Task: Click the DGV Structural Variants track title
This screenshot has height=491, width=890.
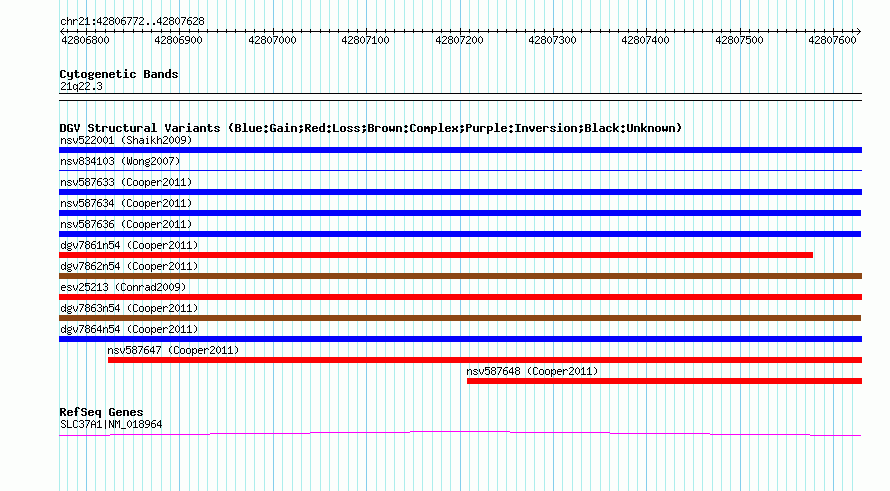Action: click(x=371, y=128)
